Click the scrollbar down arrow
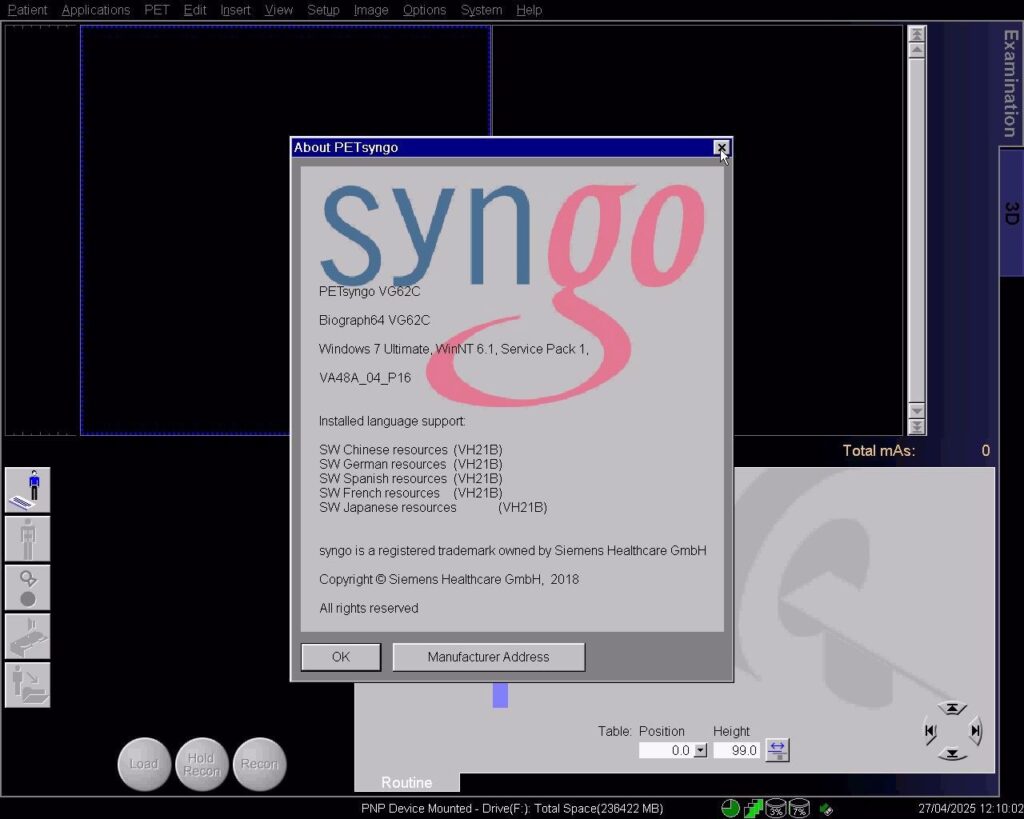This screenshot has height=819, width=1024. (x=917, y=411)
